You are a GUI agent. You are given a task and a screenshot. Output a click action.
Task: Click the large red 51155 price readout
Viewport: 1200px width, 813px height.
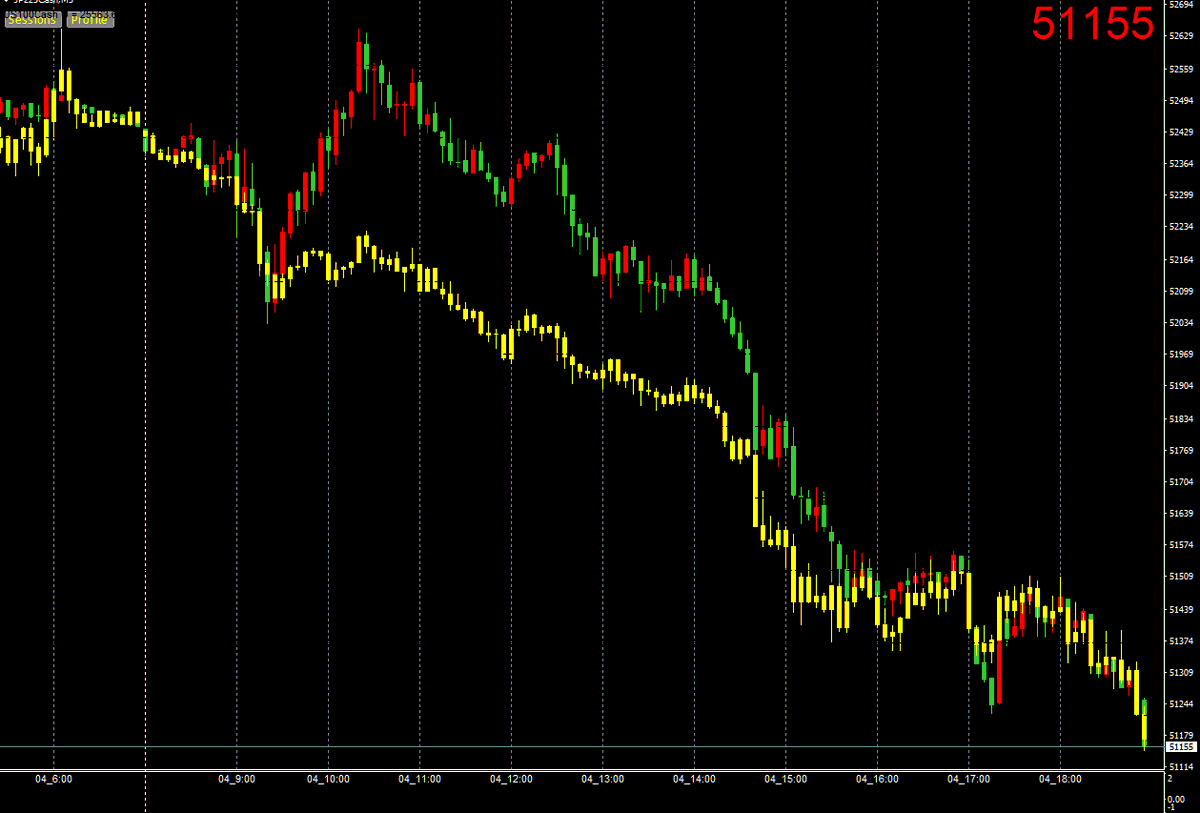pyautogui.click(x=1093, y=24)
